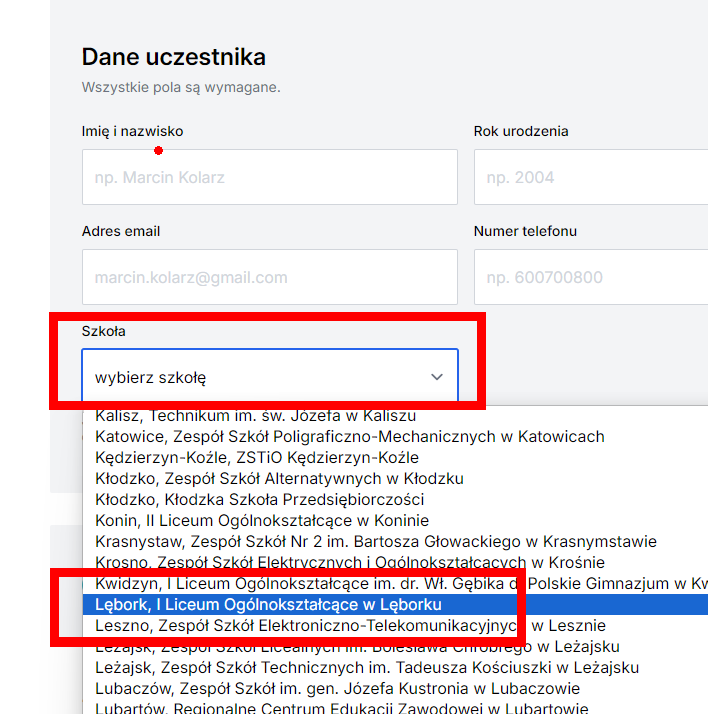Select Katowice Zespół Szkół Poligraficzno-Mechanicznych option
The width and height of the screenshot is (708, 714).
[x=350, y=436]
